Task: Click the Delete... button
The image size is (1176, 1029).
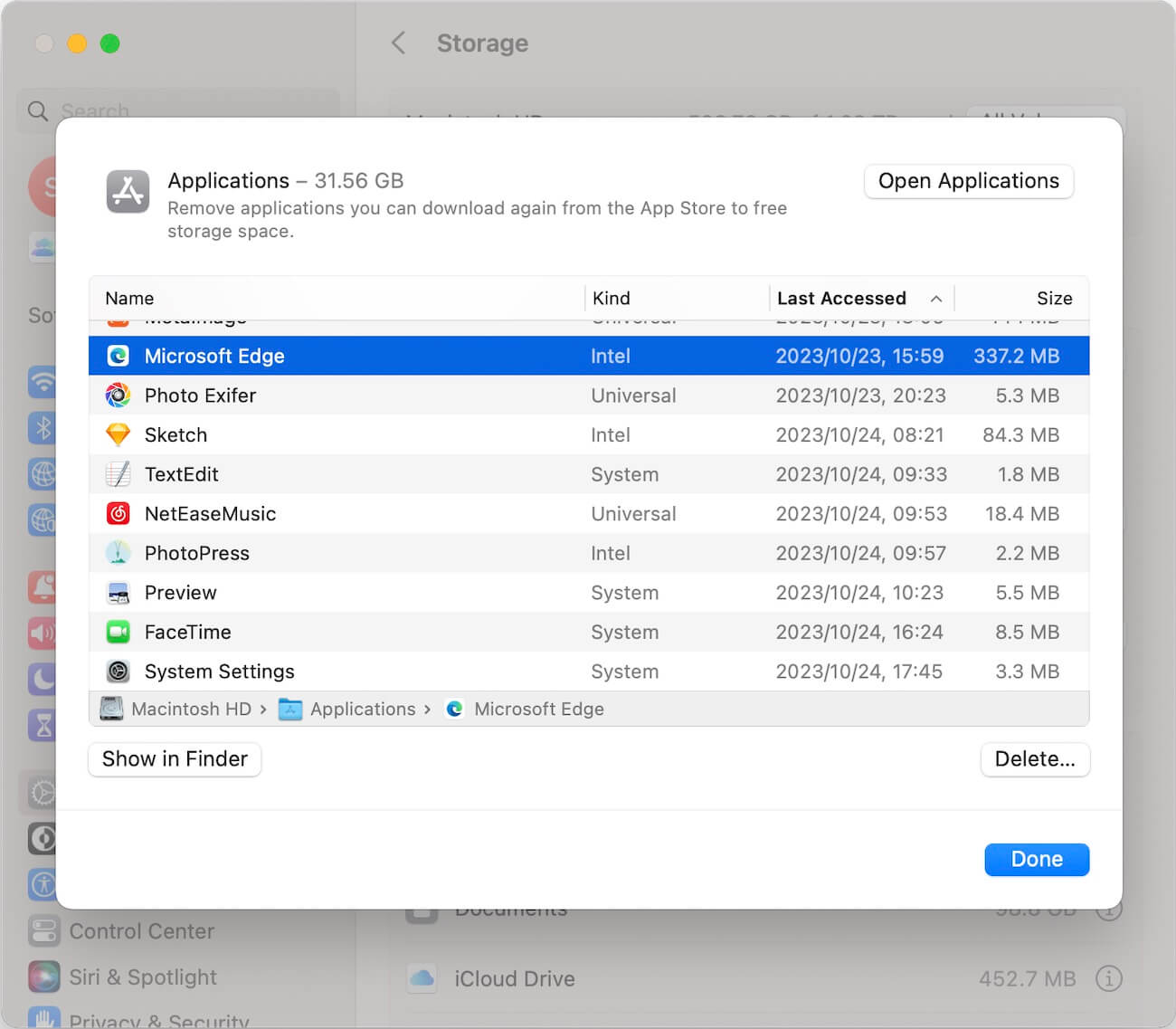Action: [1035, 759]
